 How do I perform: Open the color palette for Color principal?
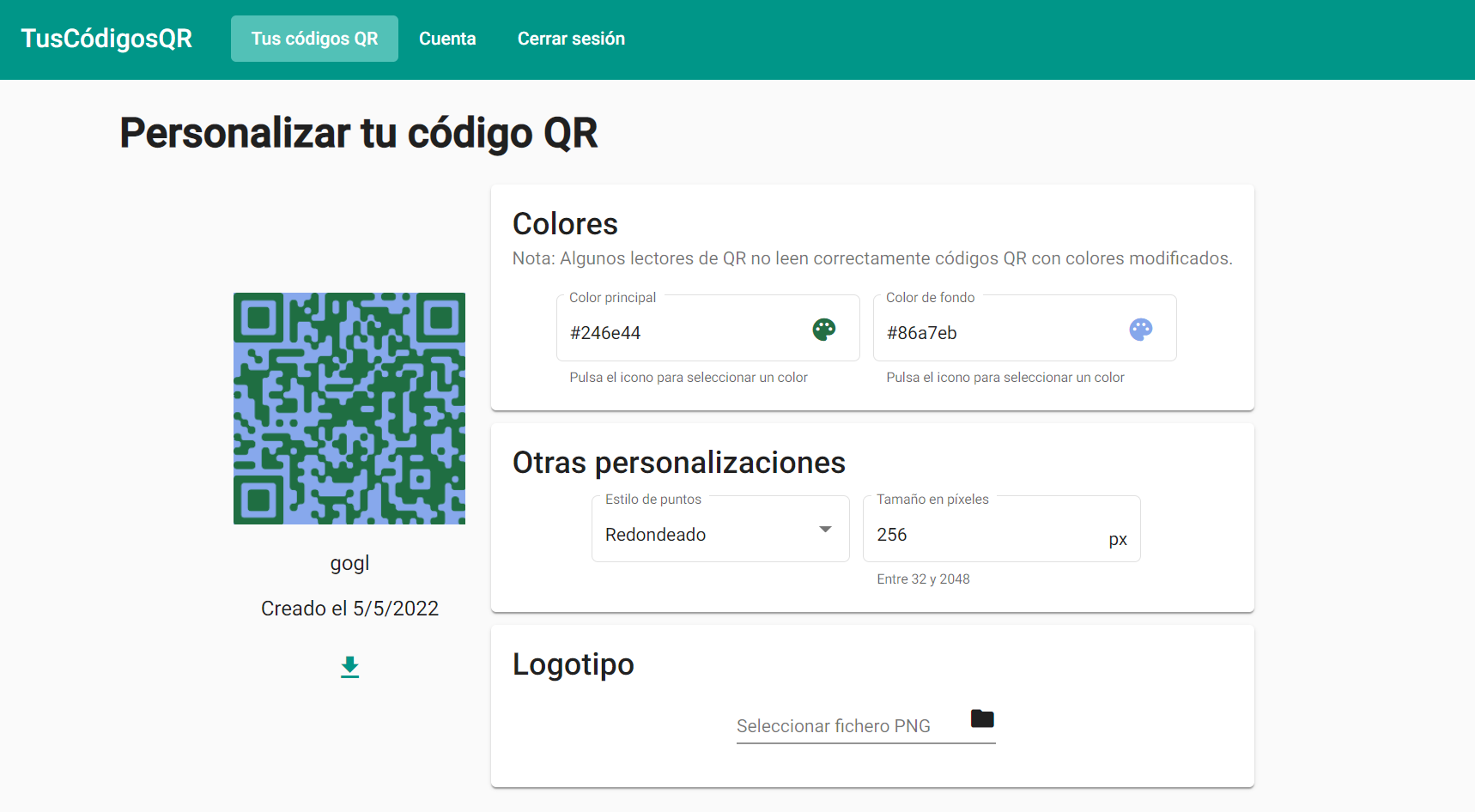tap(824, 330)
